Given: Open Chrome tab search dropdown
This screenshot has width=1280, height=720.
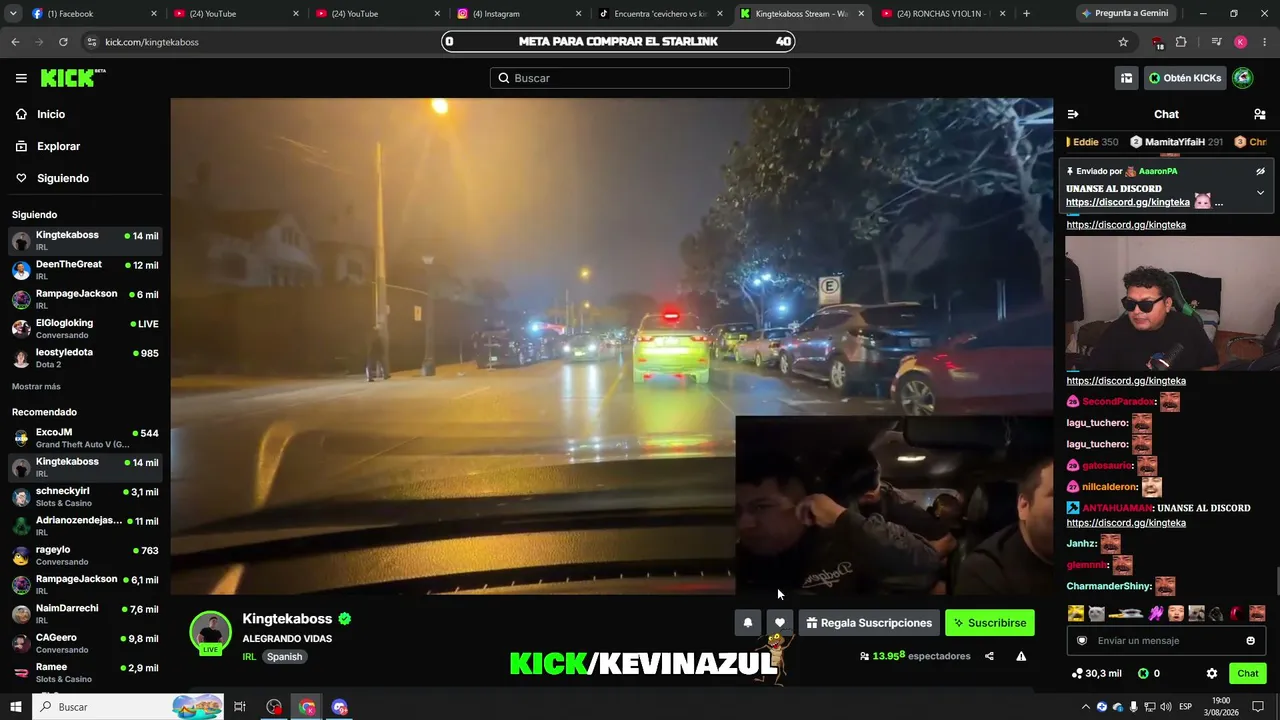Looking at the screenshot, I should [13, 14].
